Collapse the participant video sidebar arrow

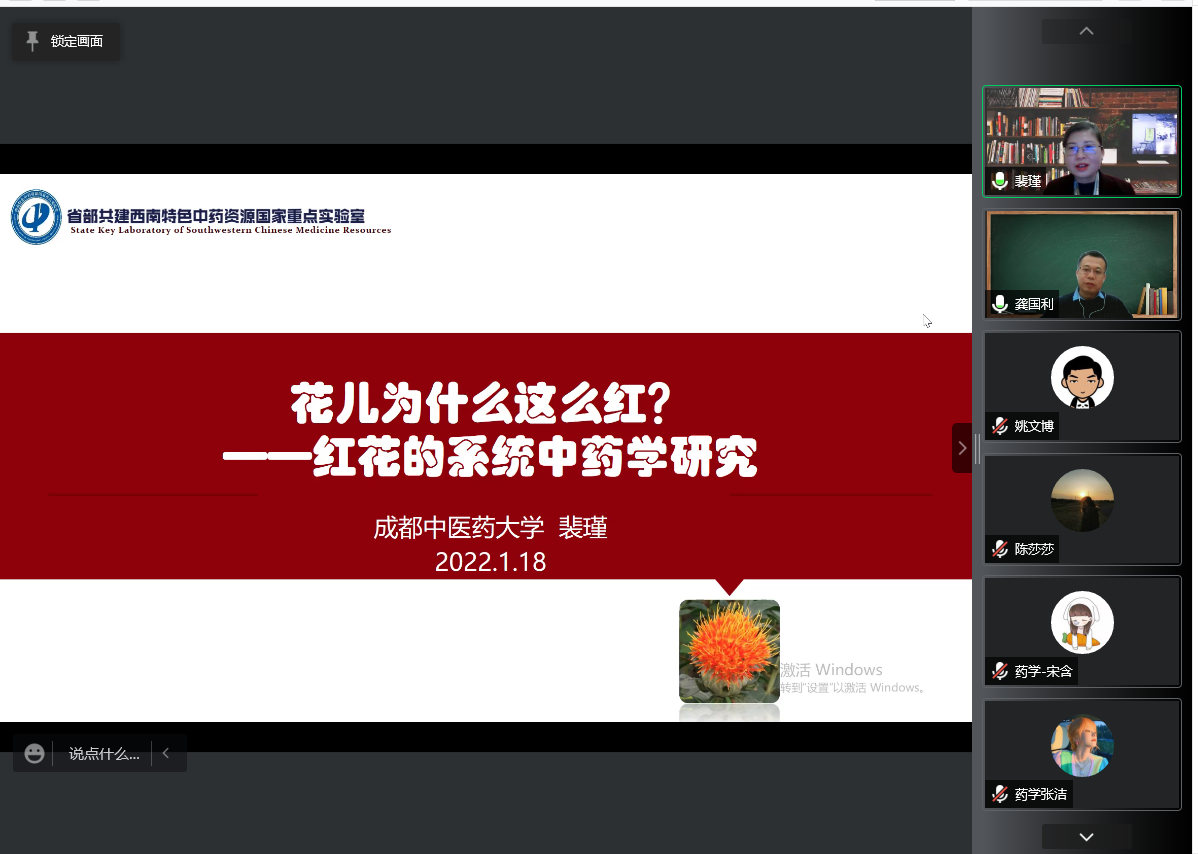(x=962, y=448)
